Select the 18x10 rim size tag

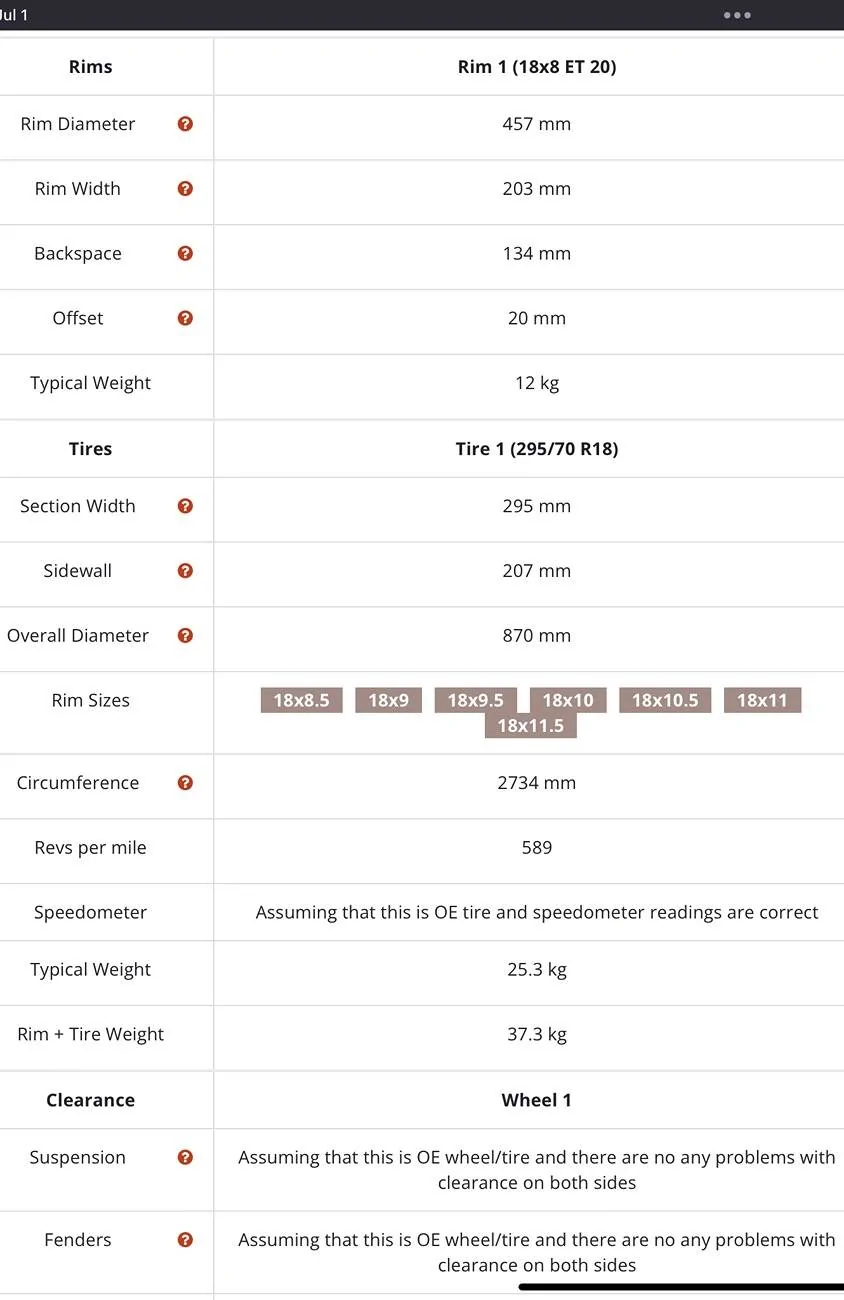pyautogui.click(x=568, y=700)
